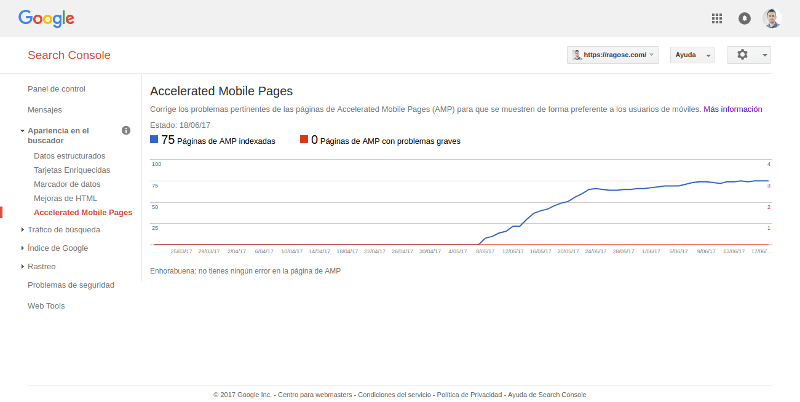Click info icon beside Apariencia en el buscador

(x=126, y=131)
